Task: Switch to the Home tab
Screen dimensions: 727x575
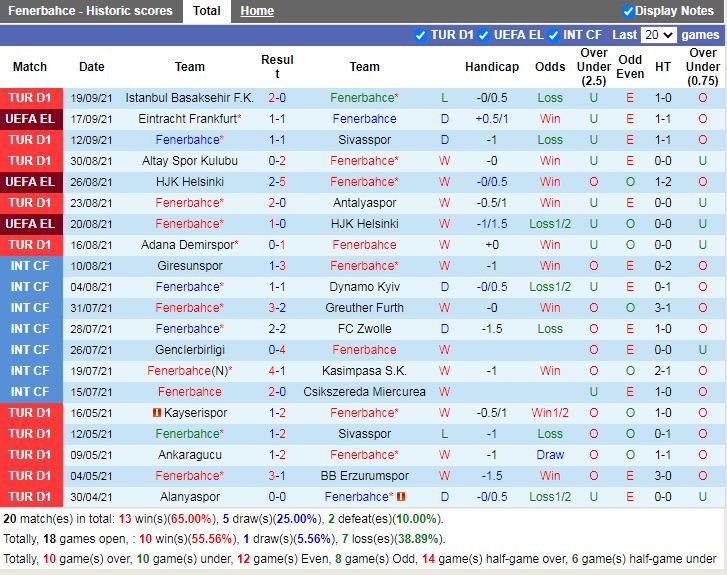Action: 257,11
